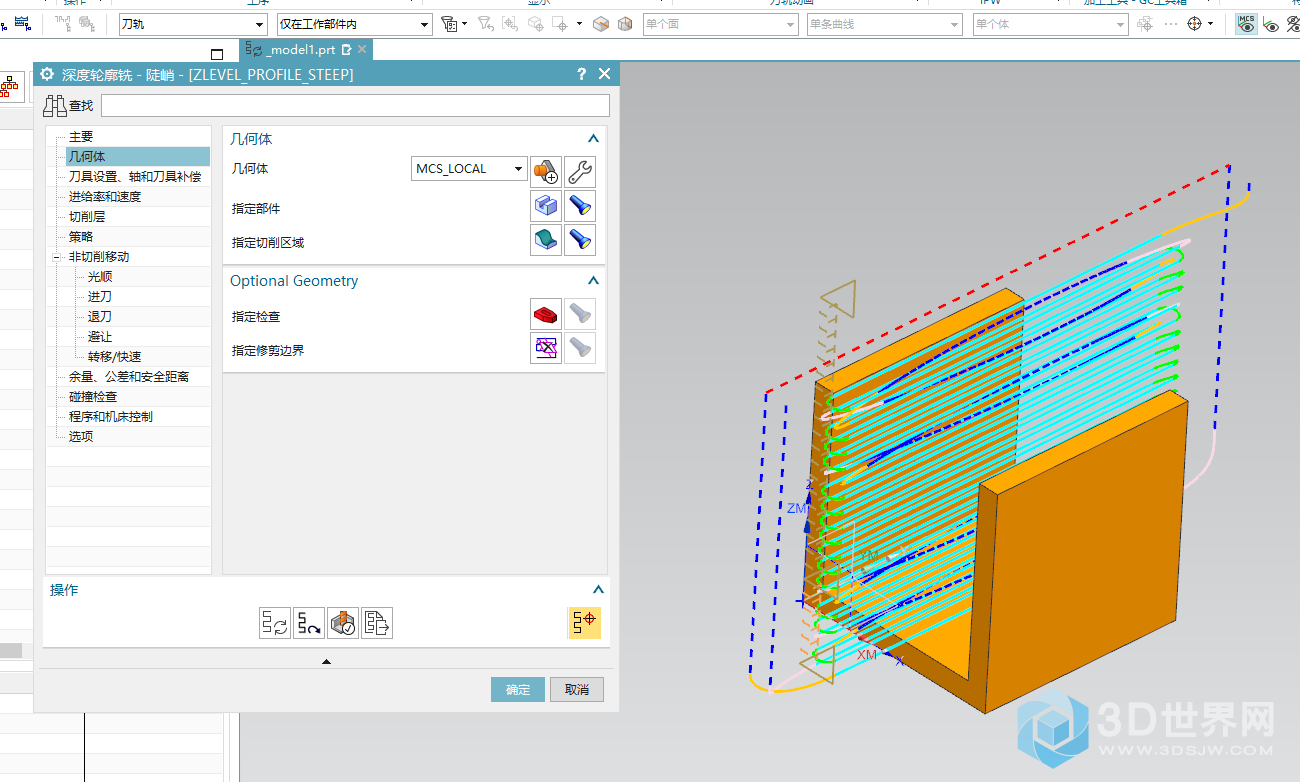This screenshot has width=1300, height=782.
Task: Click the 指定修剪边界 select trim boundary icon
Action: tap(546, 348)
